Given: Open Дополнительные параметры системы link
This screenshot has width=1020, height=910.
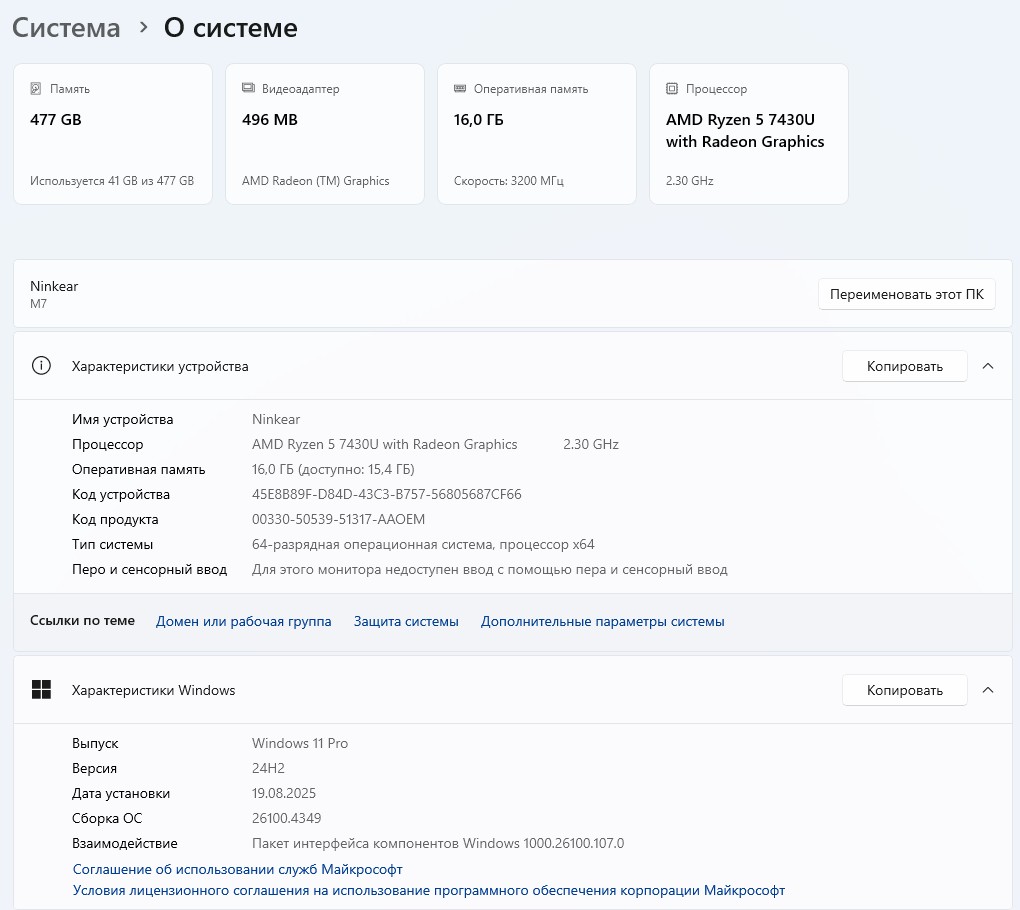Looking at the screenshot, I should pos(602,621).
